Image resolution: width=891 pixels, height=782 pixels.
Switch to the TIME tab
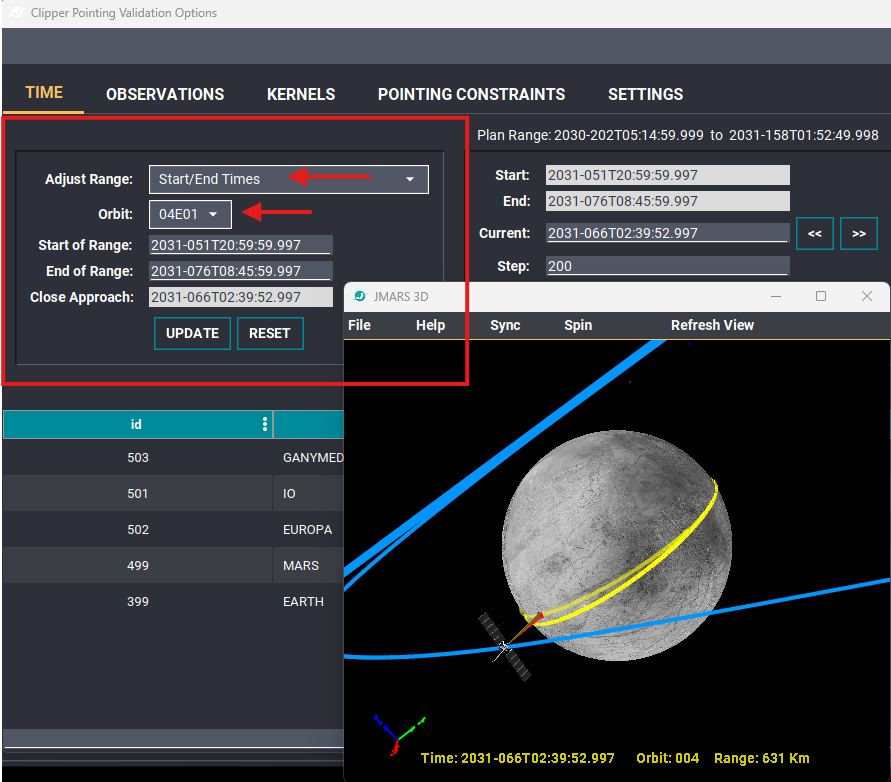pos(44,93)
